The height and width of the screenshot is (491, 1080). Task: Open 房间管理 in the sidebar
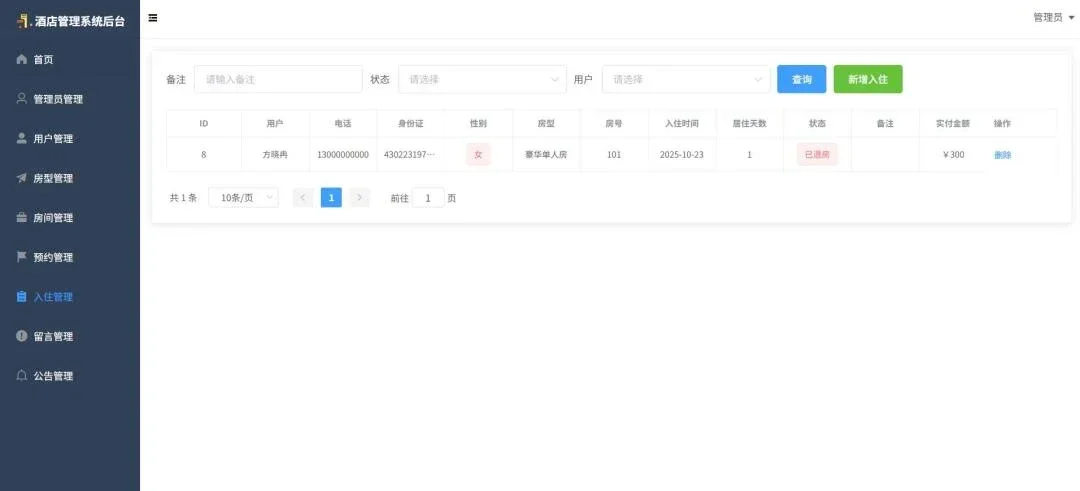70,218
